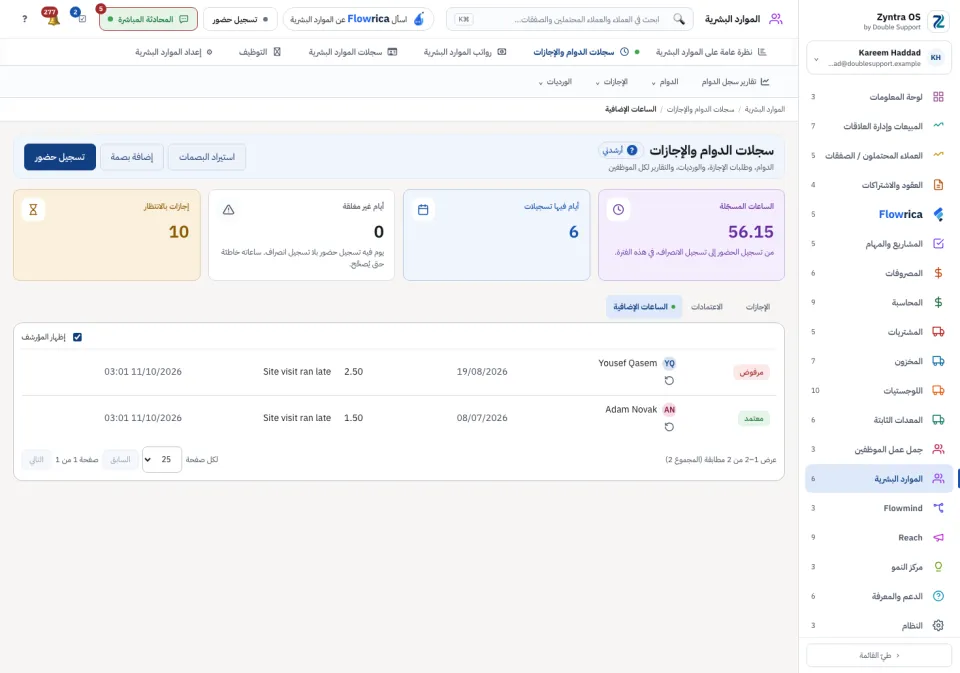960x673 pixels.
Task: Select الموارد البشرية in sidebar
Action: (879, 479)
